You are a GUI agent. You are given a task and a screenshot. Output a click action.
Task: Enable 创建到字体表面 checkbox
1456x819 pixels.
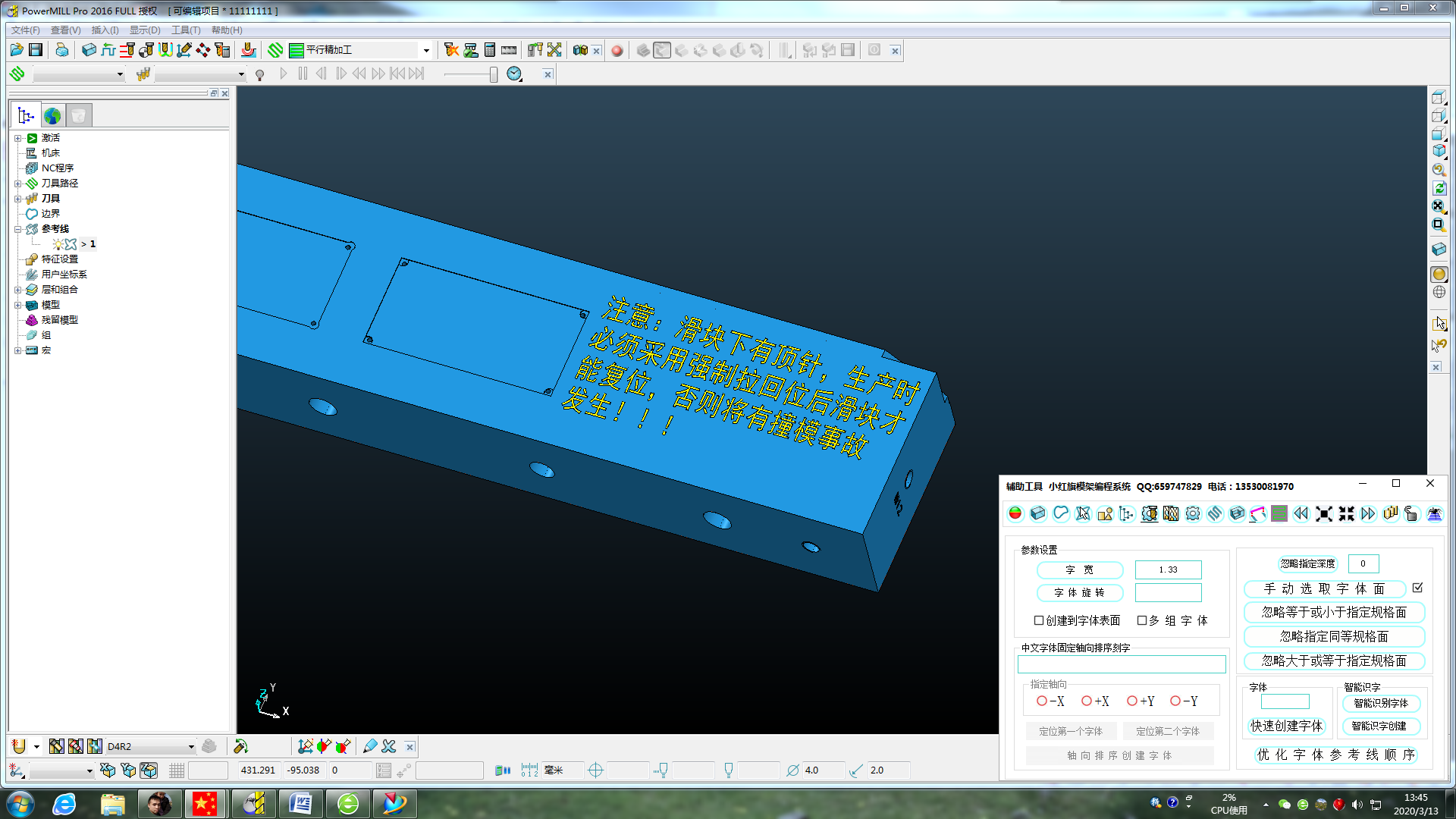point(1039,620)
